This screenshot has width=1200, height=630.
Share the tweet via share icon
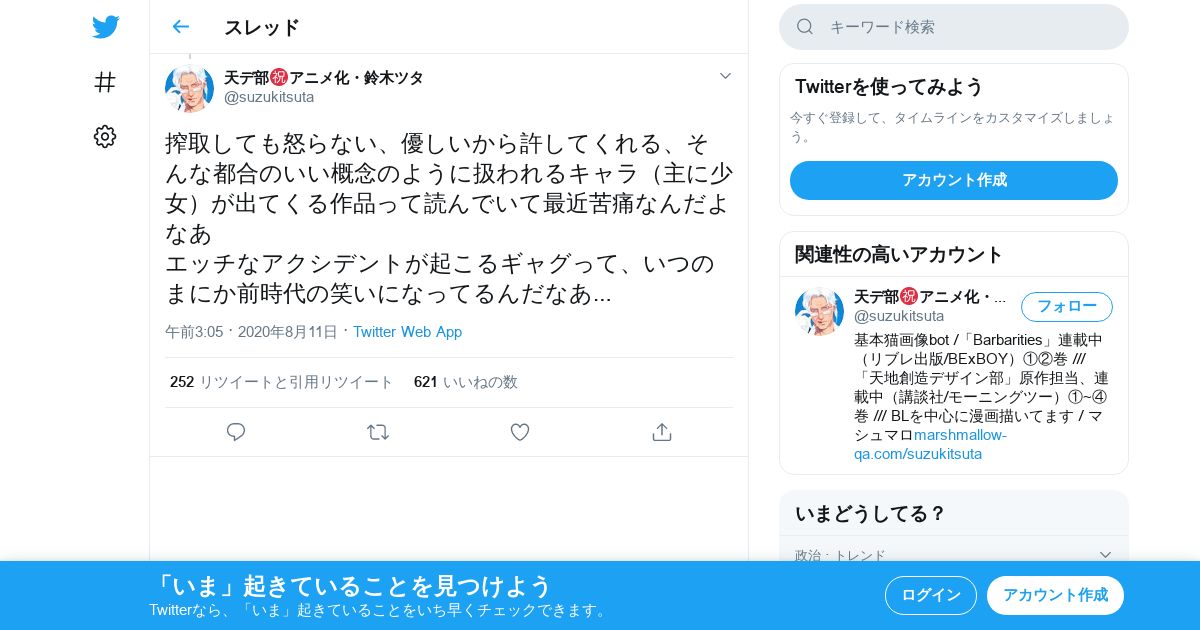click(x=661, y=432)
